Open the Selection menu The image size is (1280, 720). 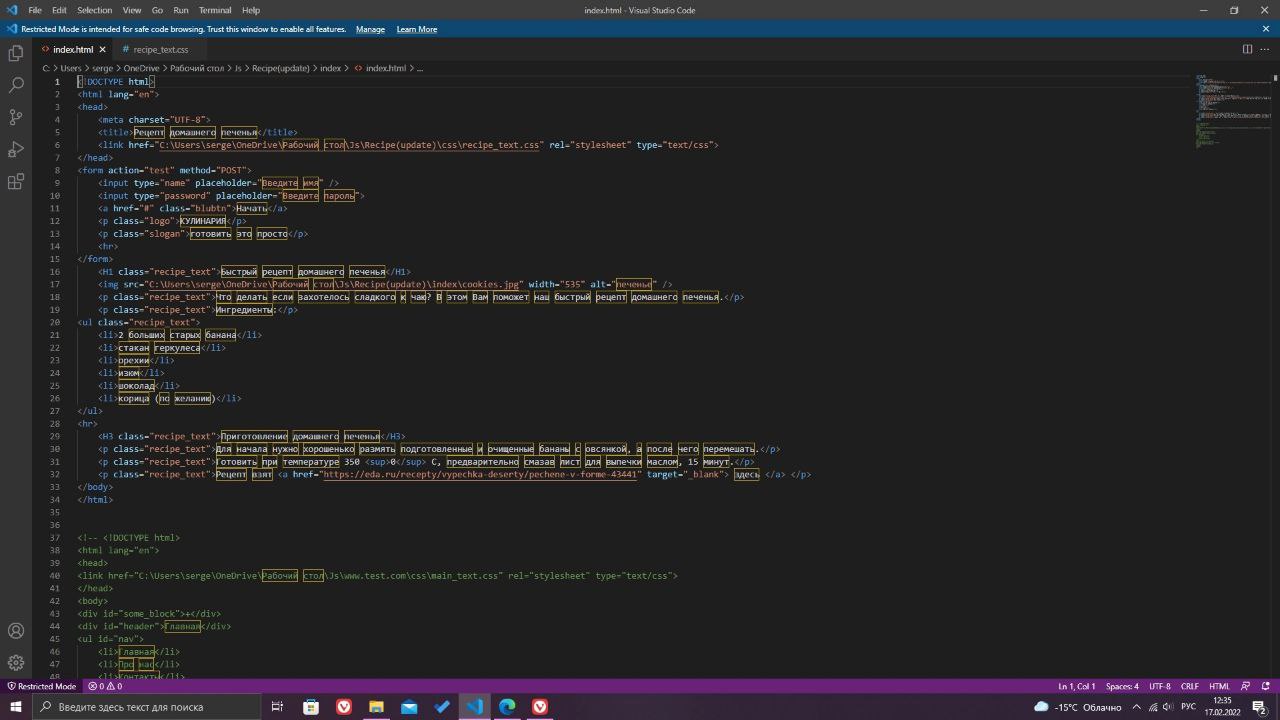94,10
